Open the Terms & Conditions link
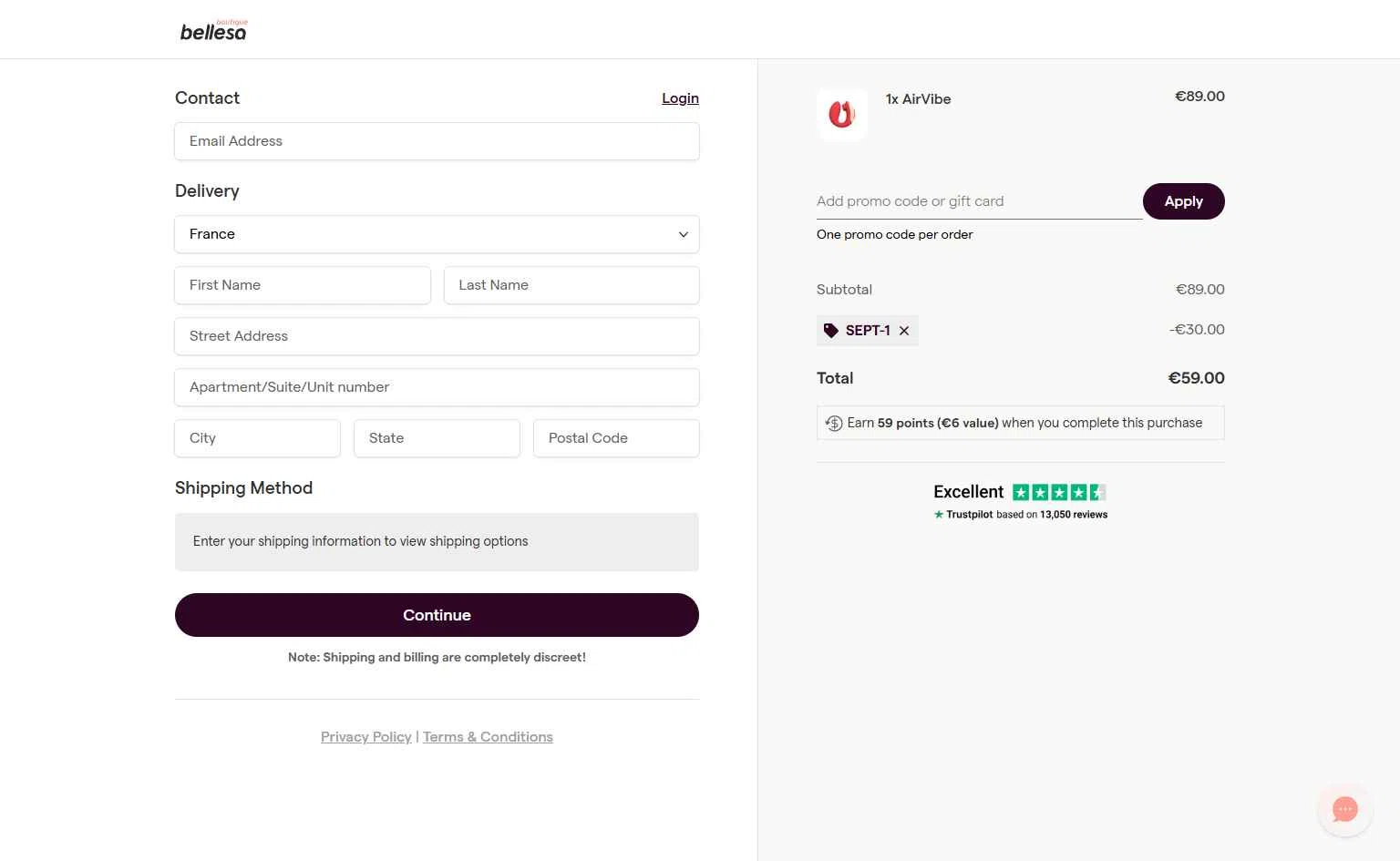The image size is (1400, 861). [x=488, y=737]
